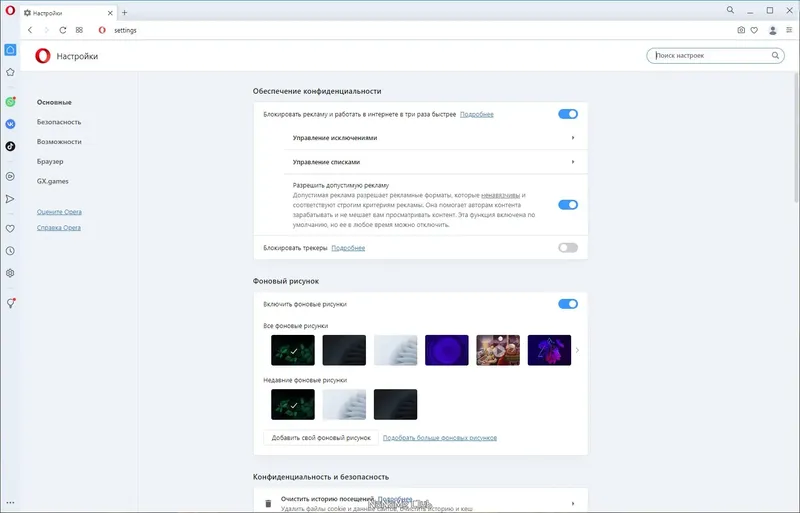This screenshot has width=800, height=513.
Task: Select Основные in settings menu
Action: point(54,102)
